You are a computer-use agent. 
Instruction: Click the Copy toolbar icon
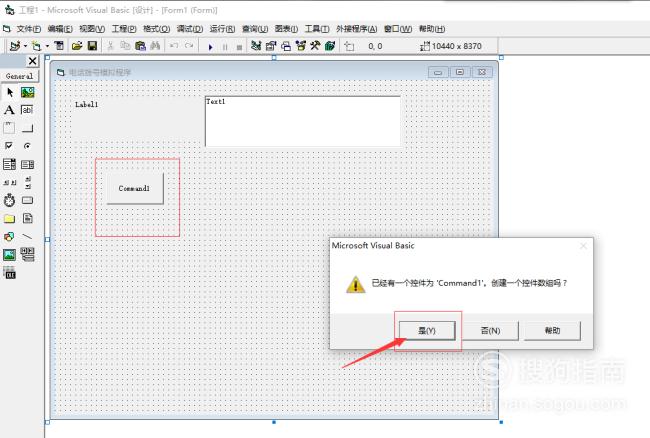(x=125, y=46)
